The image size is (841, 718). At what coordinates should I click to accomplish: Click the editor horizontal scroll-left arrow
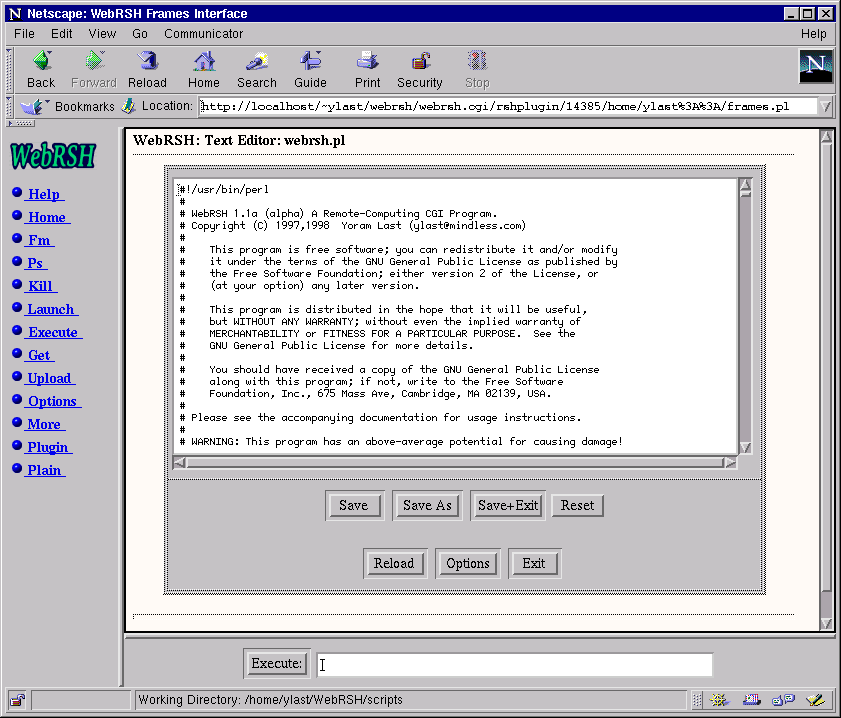180,463
